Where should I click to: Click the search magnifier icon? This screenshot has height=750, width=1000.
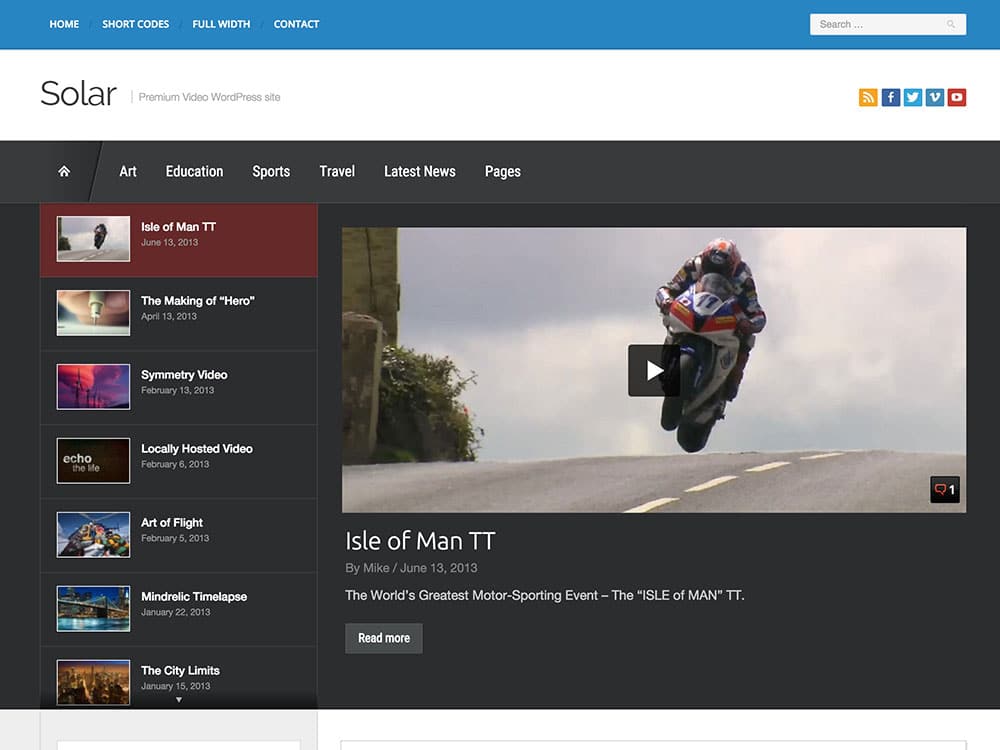point(951,24)
